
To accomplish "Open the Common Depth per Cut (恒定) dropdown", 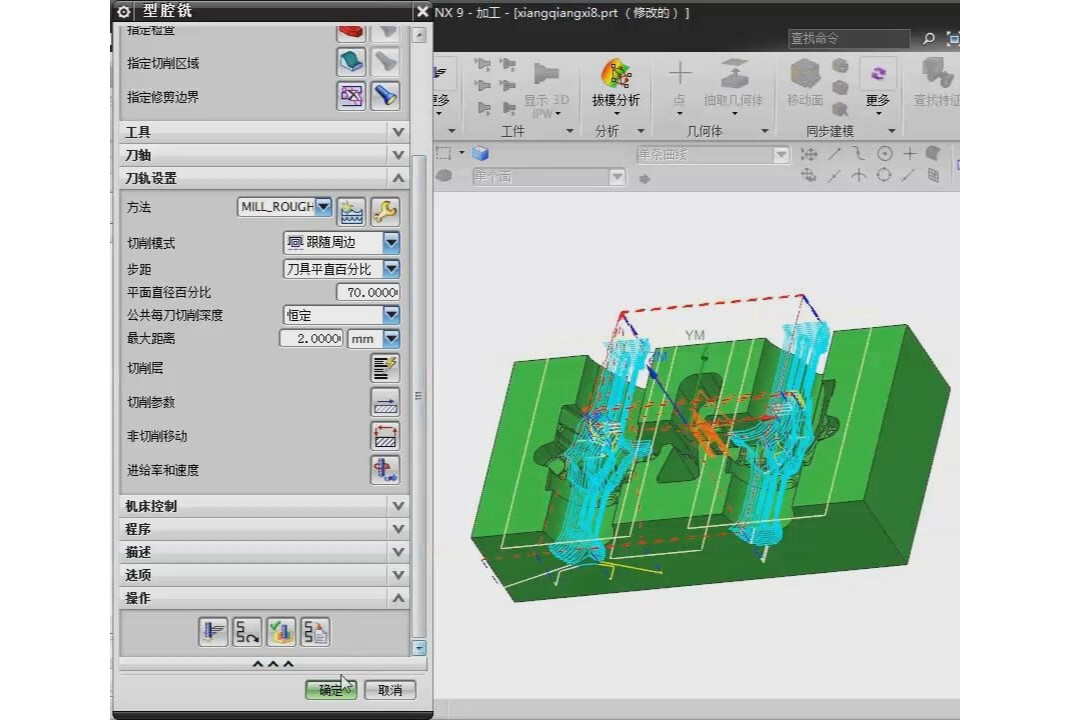I will [391, 315].
